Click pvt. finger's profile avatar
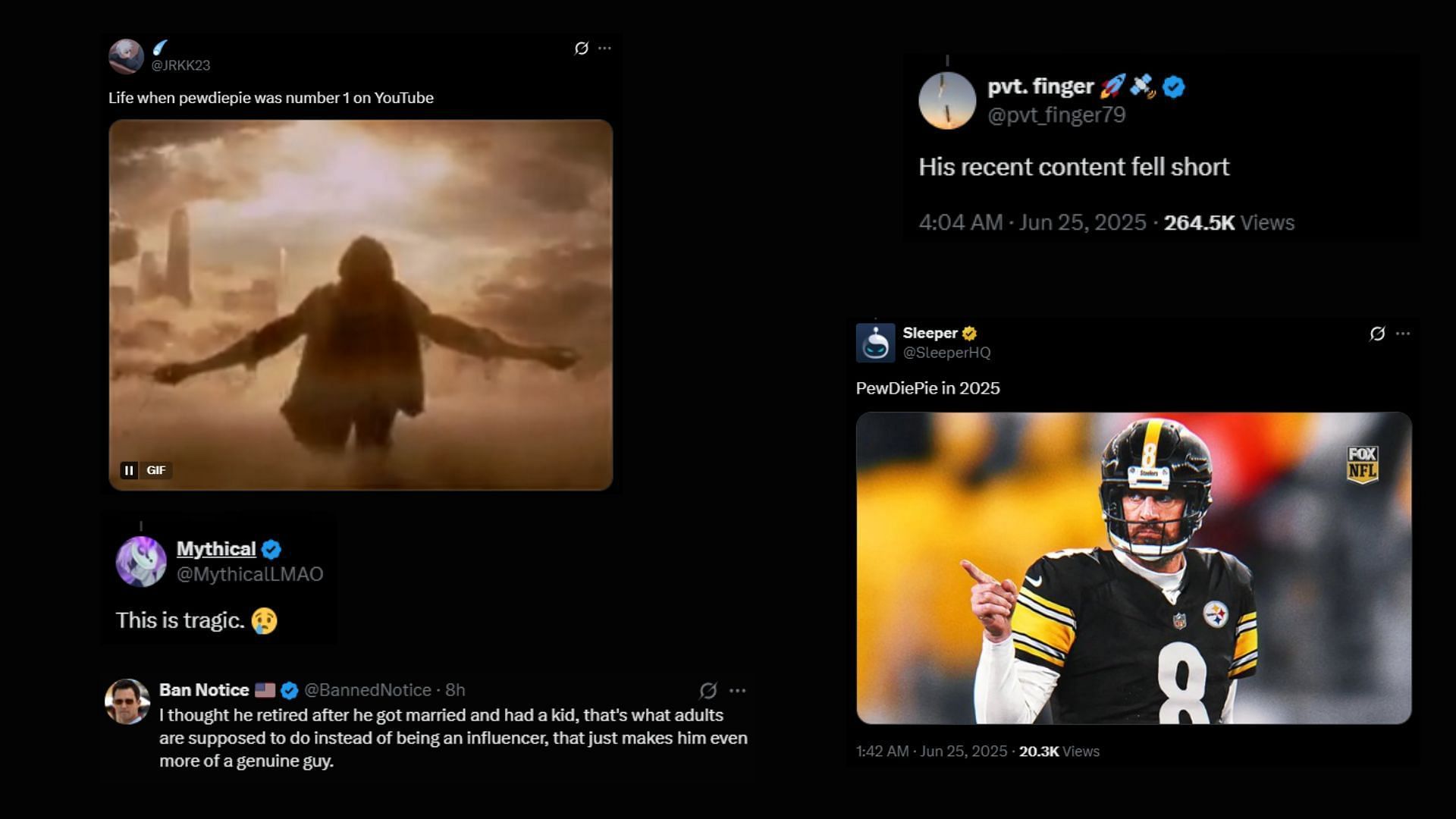This screenshot has width=1456, height=819. [x=947, y=101]
